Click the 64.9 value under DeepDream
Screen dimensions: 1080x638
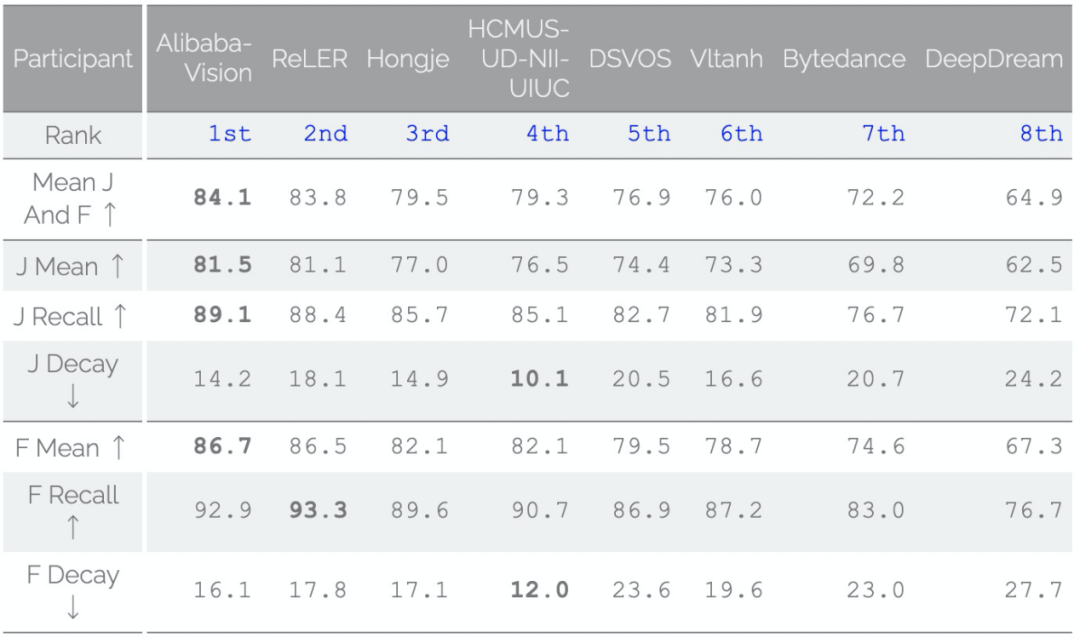pos(1034,198)
